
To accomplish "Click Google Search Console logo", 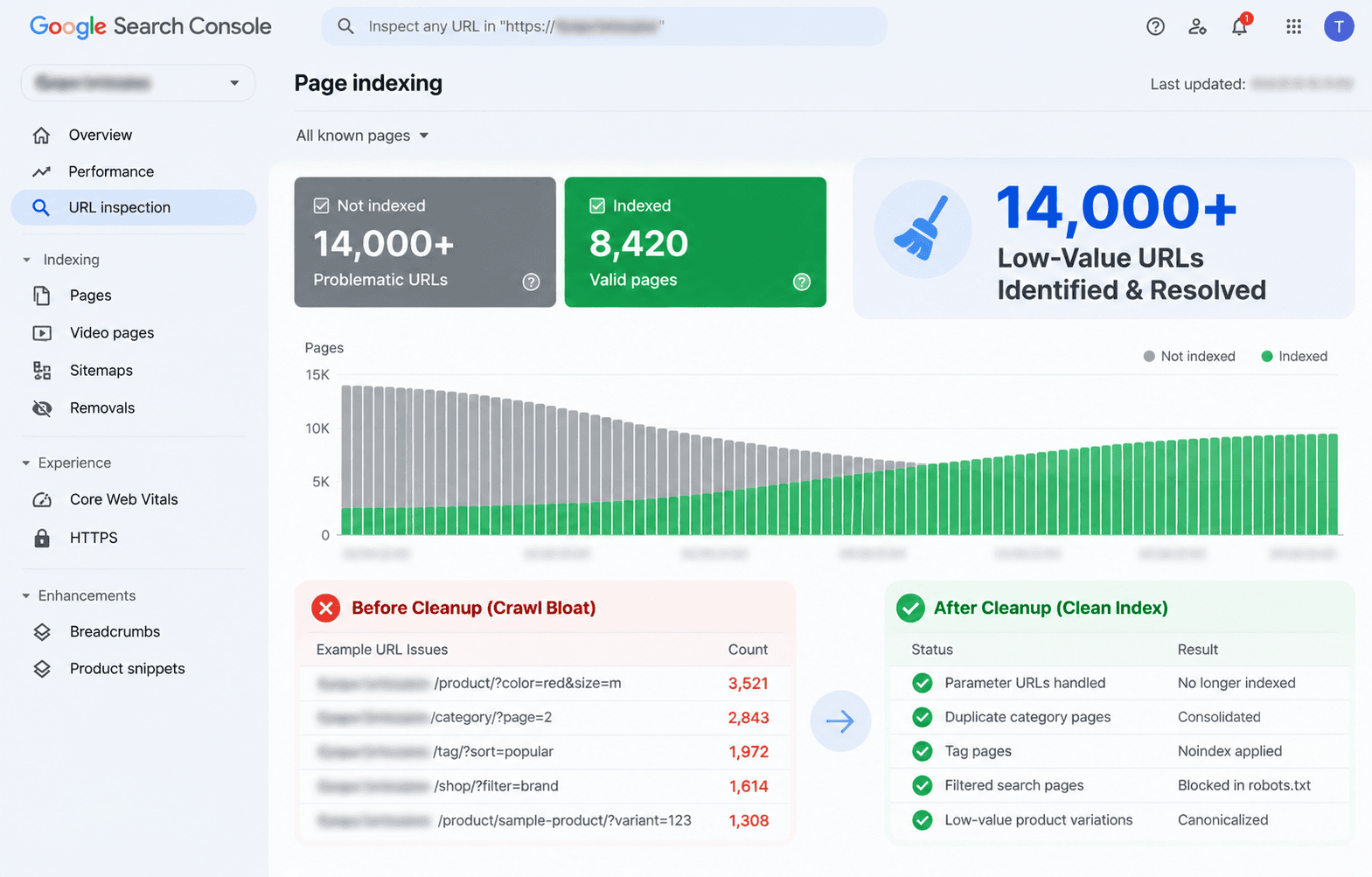I will point(150,26).
